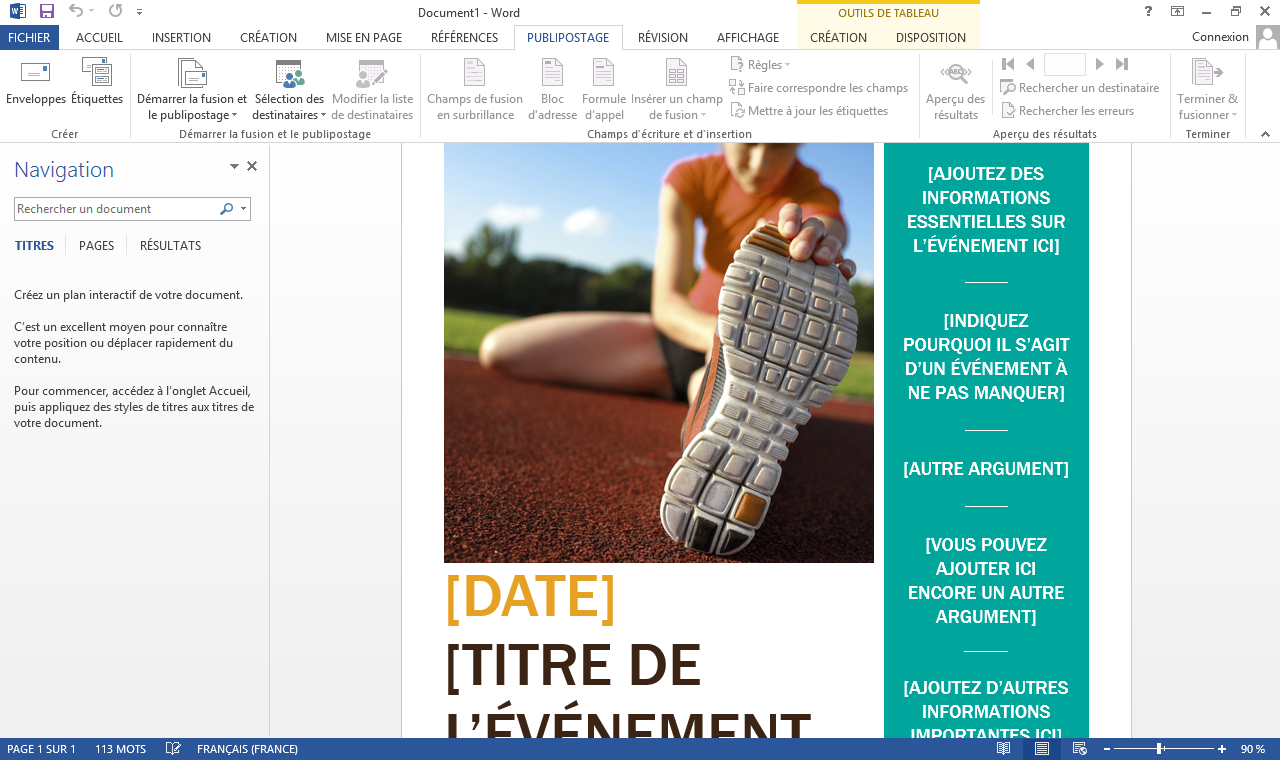The image size is (1280, 760).
Task: Open Word Help question mark
Action: click(x=1147, y=12)
